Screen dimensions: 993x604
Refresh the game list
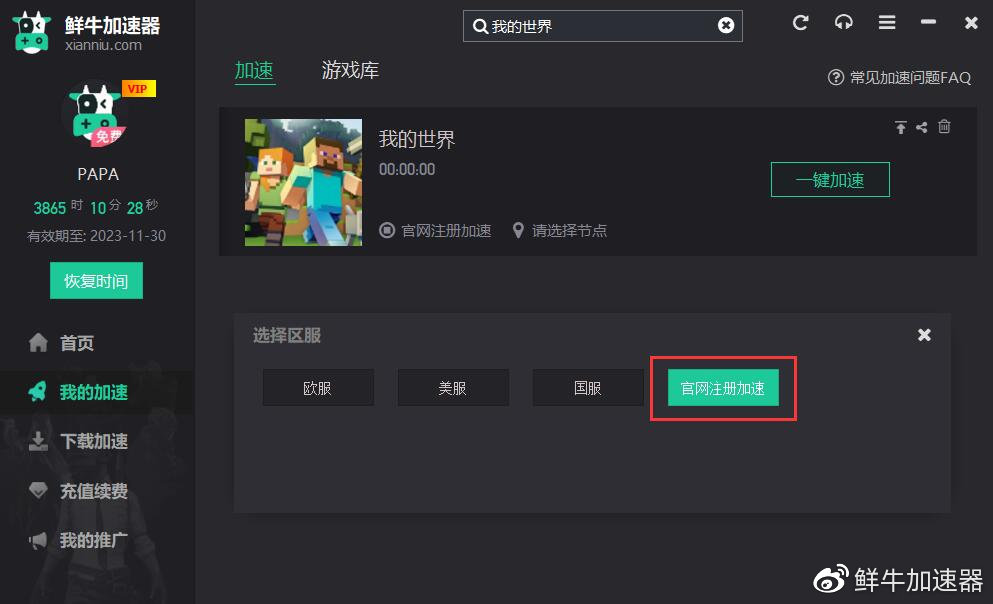pyautogui.click(x=800, y=22)
